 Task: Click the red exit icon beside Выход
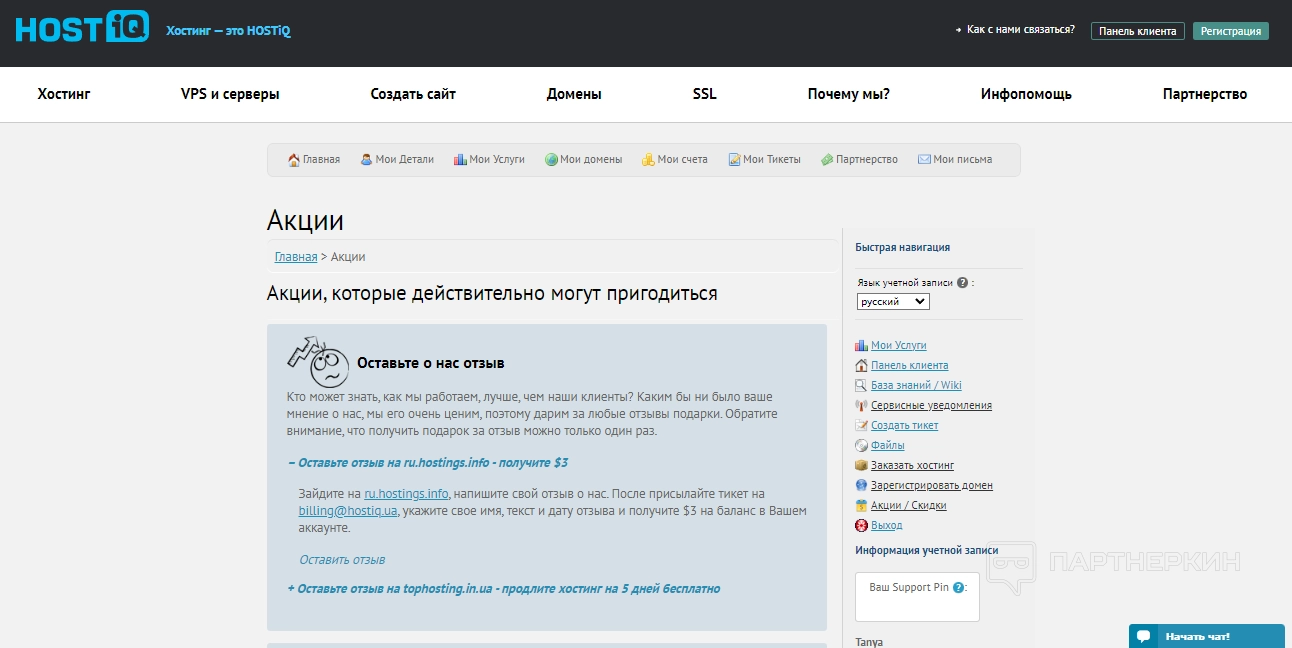click(861, 525)
